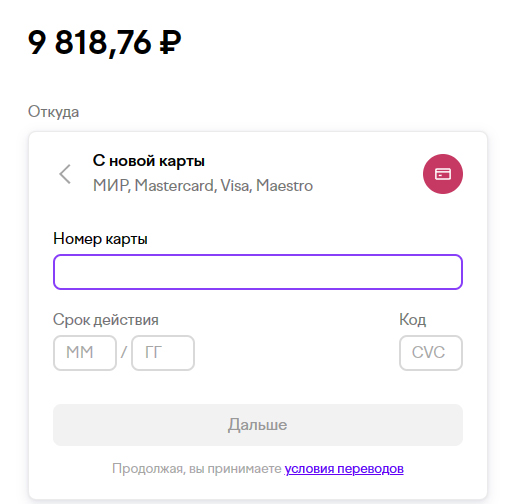Click the Откуда section label
This screenshot has height=504, width=516.
pyautogui.click(x=53, y=112)
